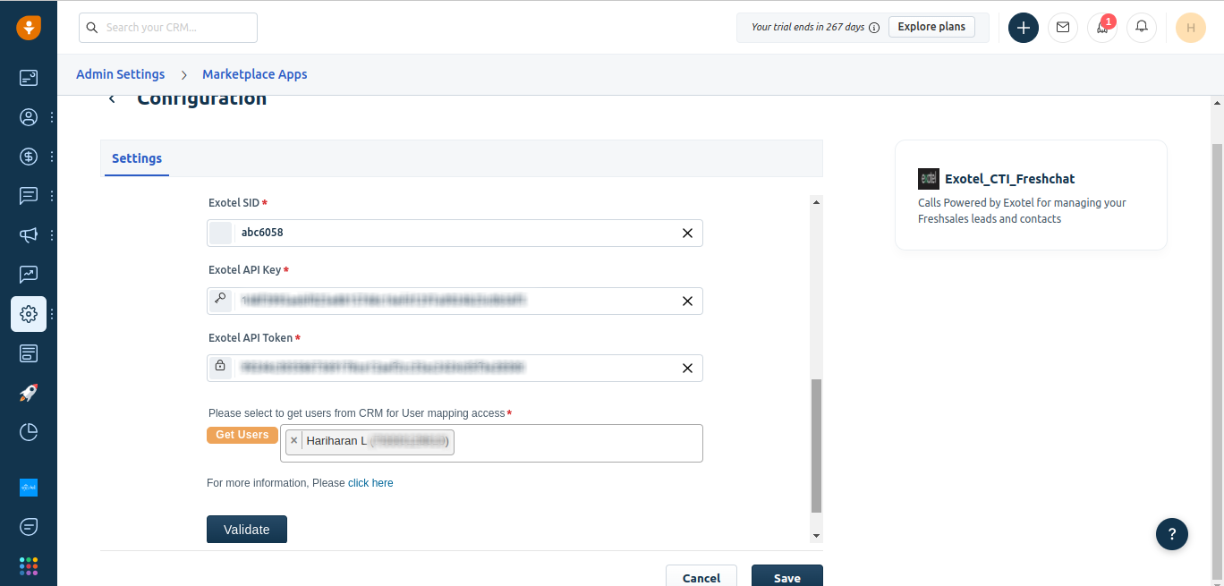The height and width of the screenshot is (586, 1224).
Task: Click into the Exotel API Key input
Action: click(455, 301)
